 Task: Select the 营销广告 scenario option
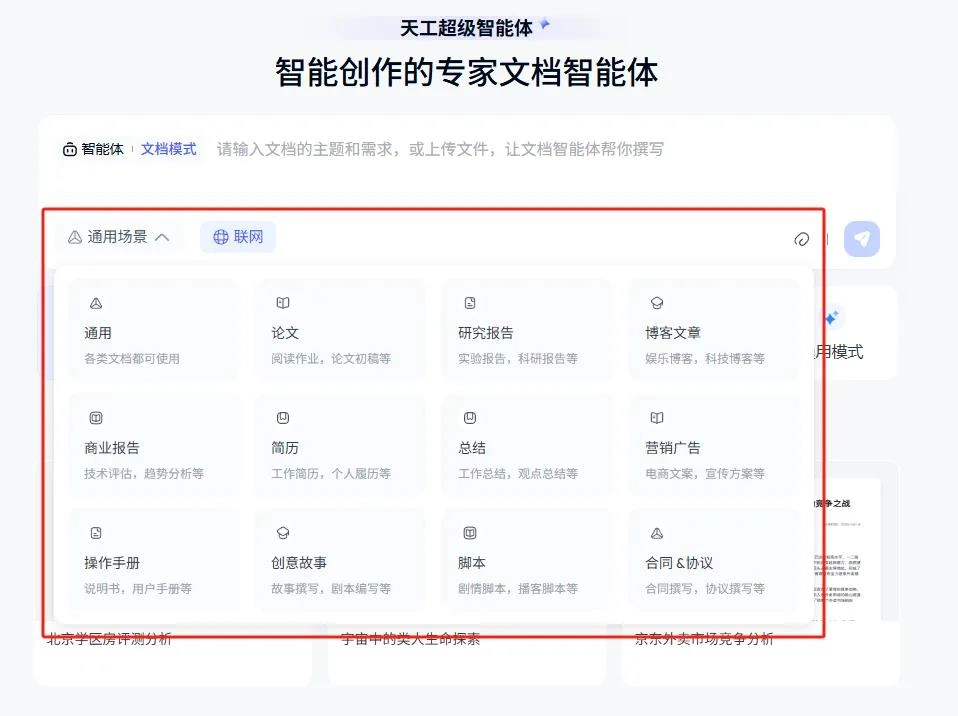tap(714, 445)
